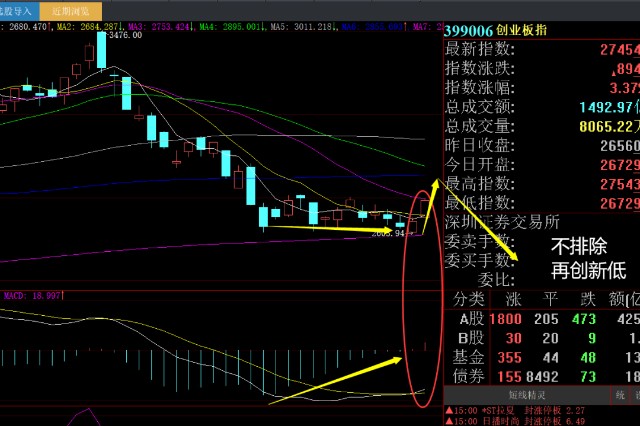Select the B股 row label

[x=471, y=338]
